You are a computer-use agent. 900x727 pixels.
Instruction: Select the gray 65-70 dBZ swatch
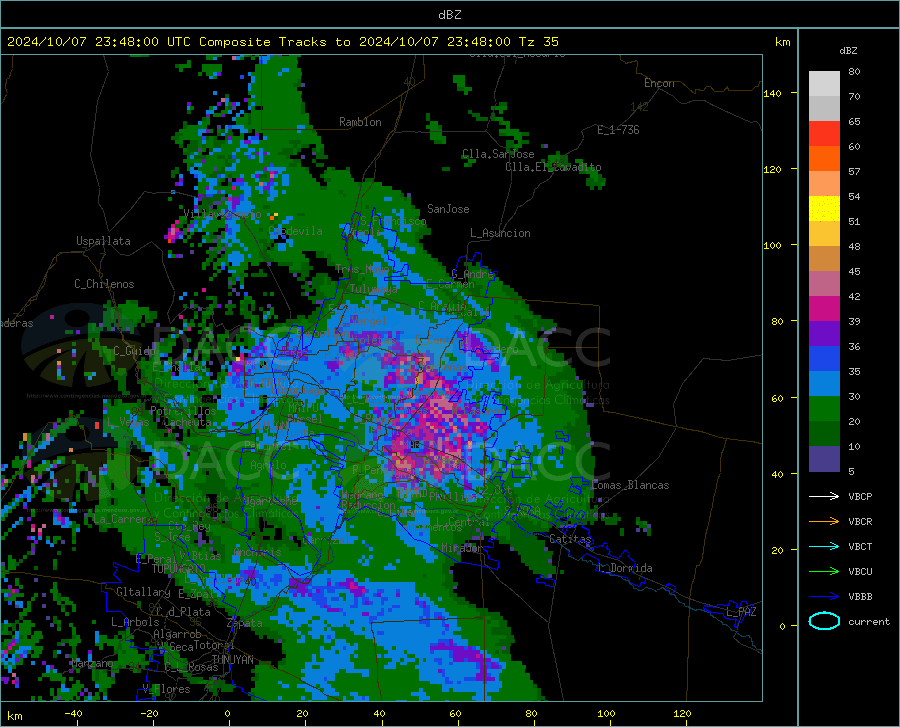point(824,108)
